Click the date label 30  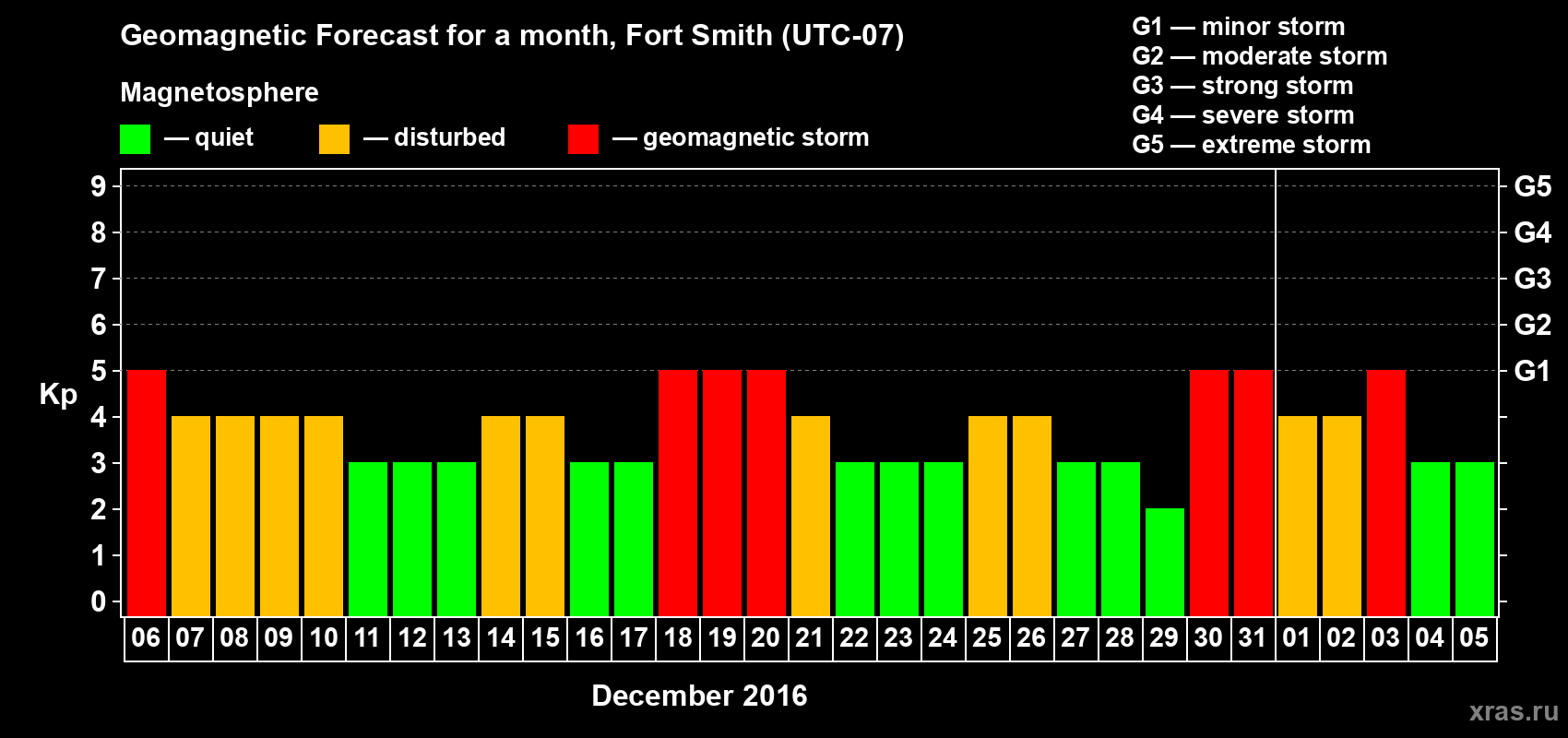[x=1208, y=637]
